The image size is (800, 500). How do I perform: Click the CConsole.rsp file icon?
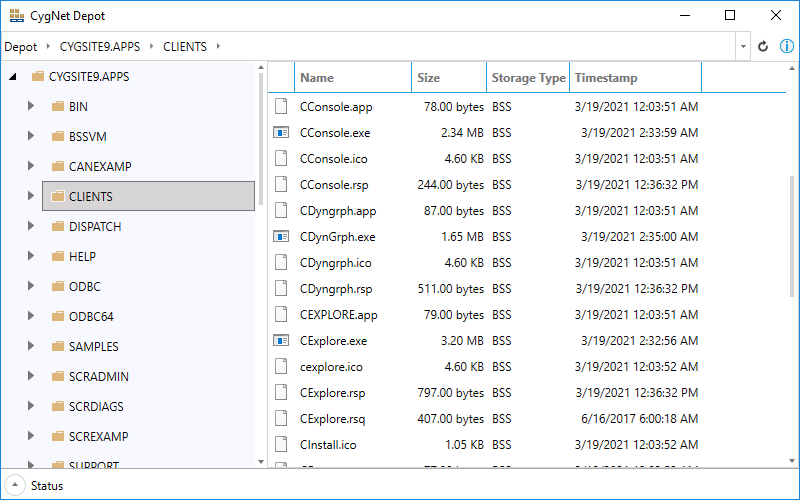pos(281,185)
